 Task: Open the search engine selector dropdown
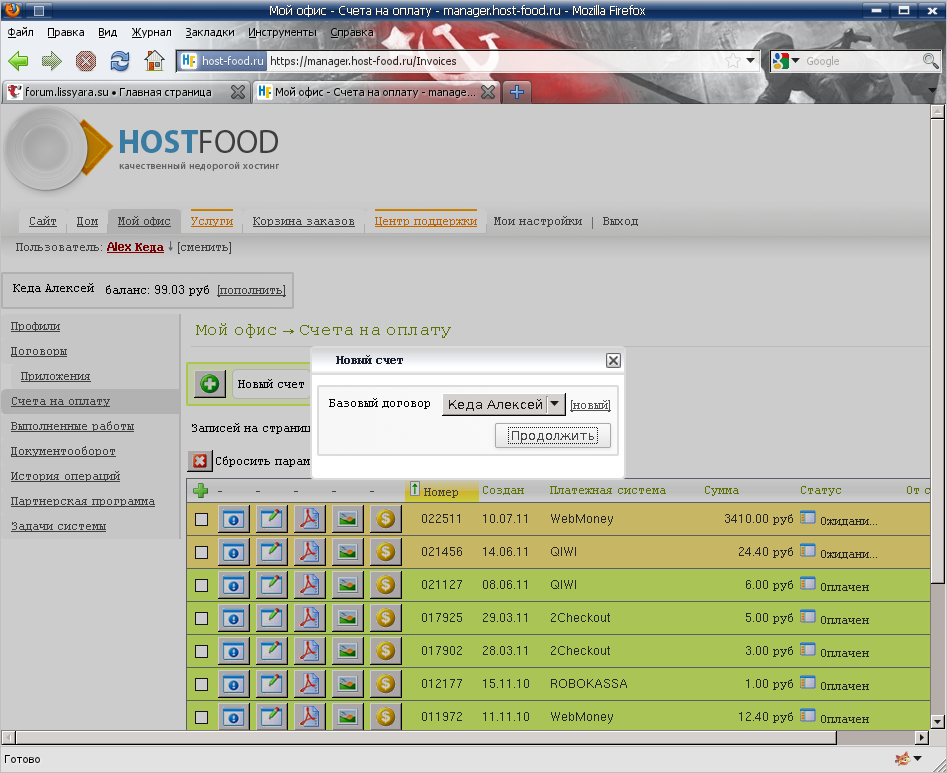tap(786, 60)
